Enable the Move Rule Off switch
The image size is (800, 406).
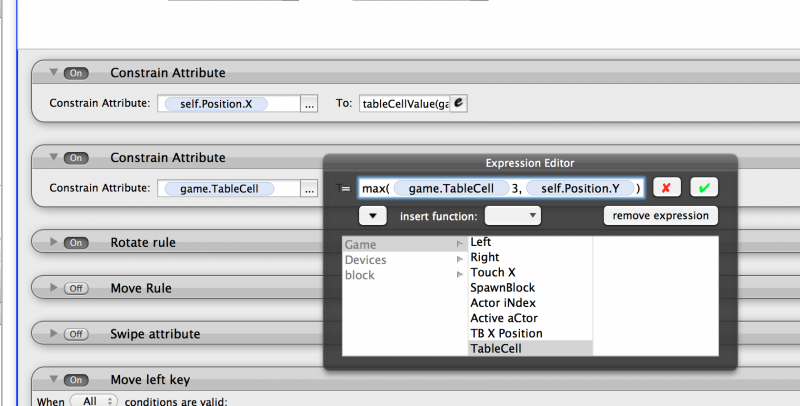click(78, 288)
